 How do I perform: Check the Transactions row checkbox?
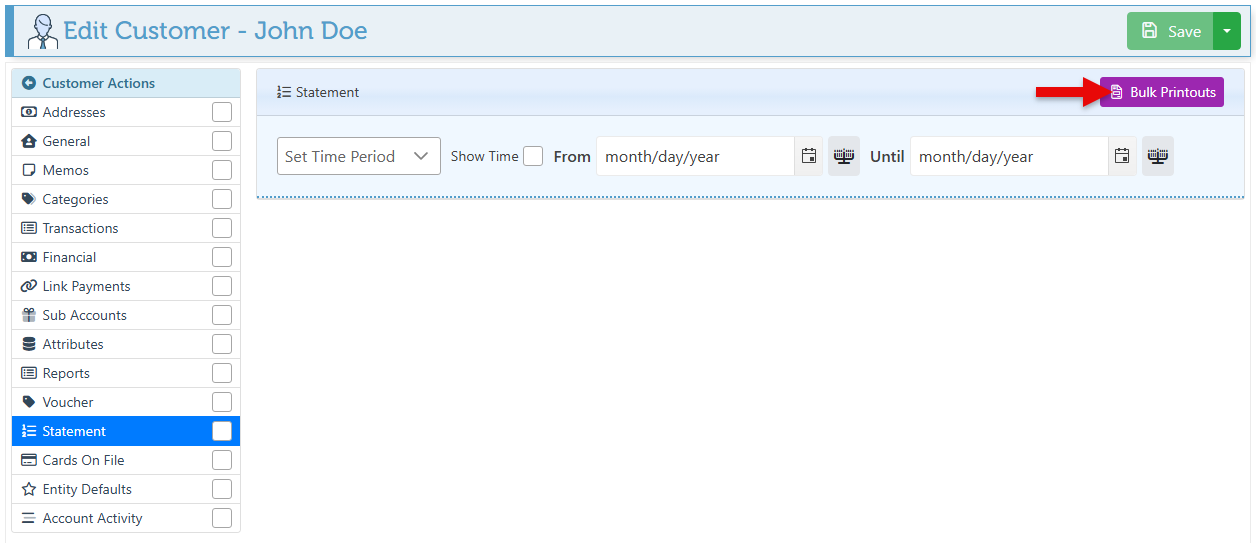coord(222,228)
